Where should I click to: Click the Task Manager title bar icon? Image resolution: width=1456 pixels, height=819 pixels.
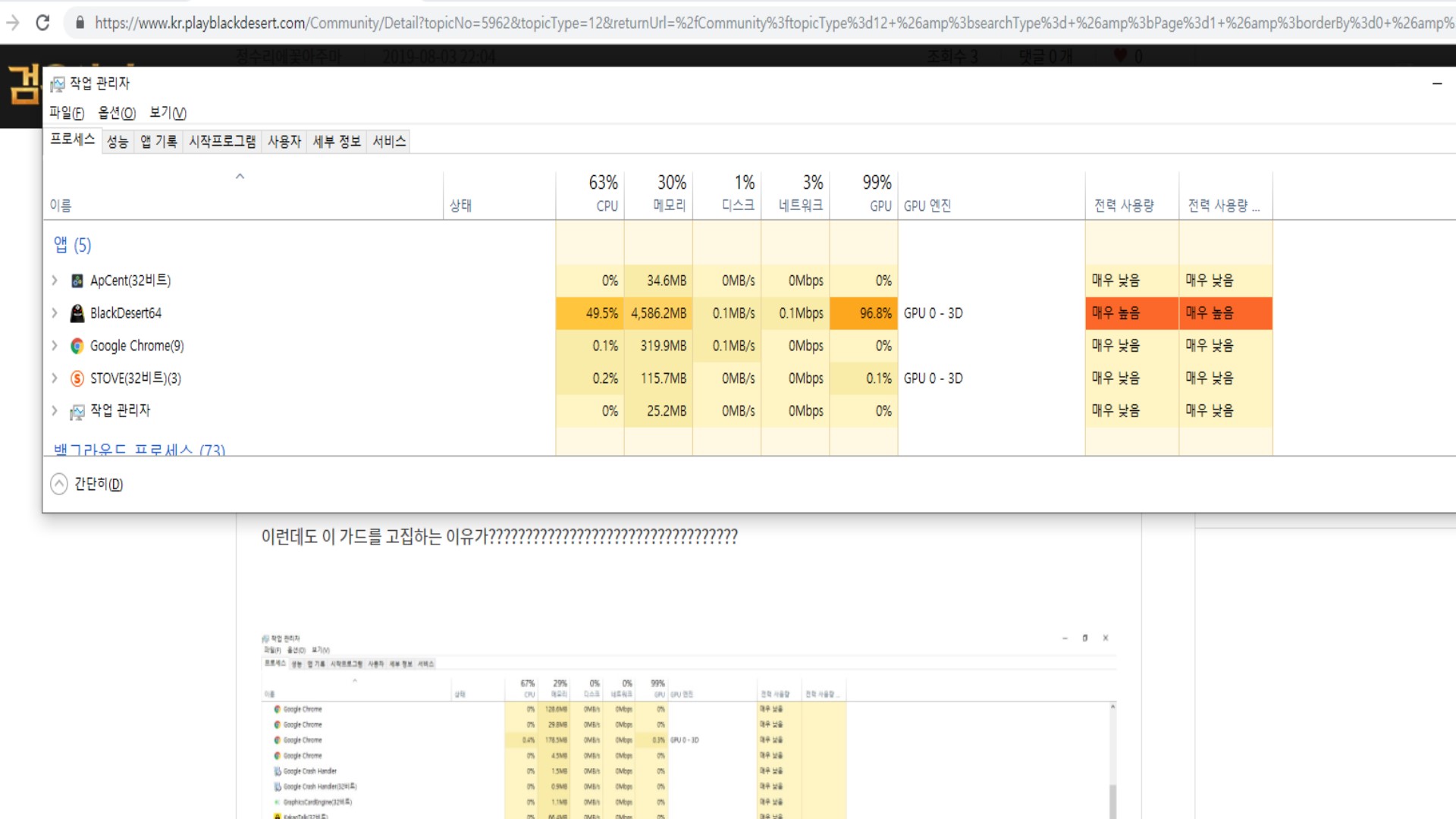point(58,83)
